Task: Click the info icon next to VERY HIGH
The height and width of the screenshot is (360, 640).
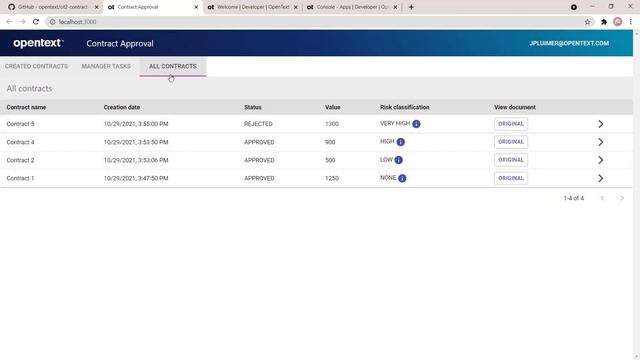Action: pyautogui.click(x=416, y=124)
